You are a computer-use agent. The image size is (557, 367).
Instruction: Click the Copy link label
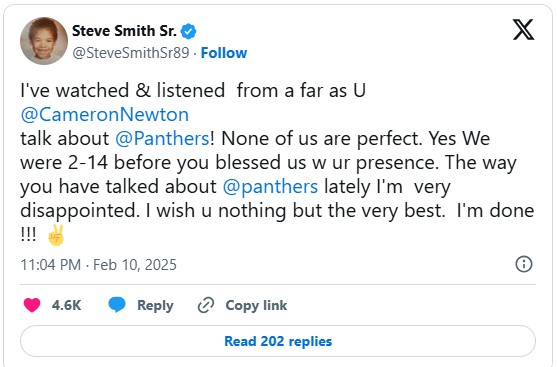(x=256, y=306)
